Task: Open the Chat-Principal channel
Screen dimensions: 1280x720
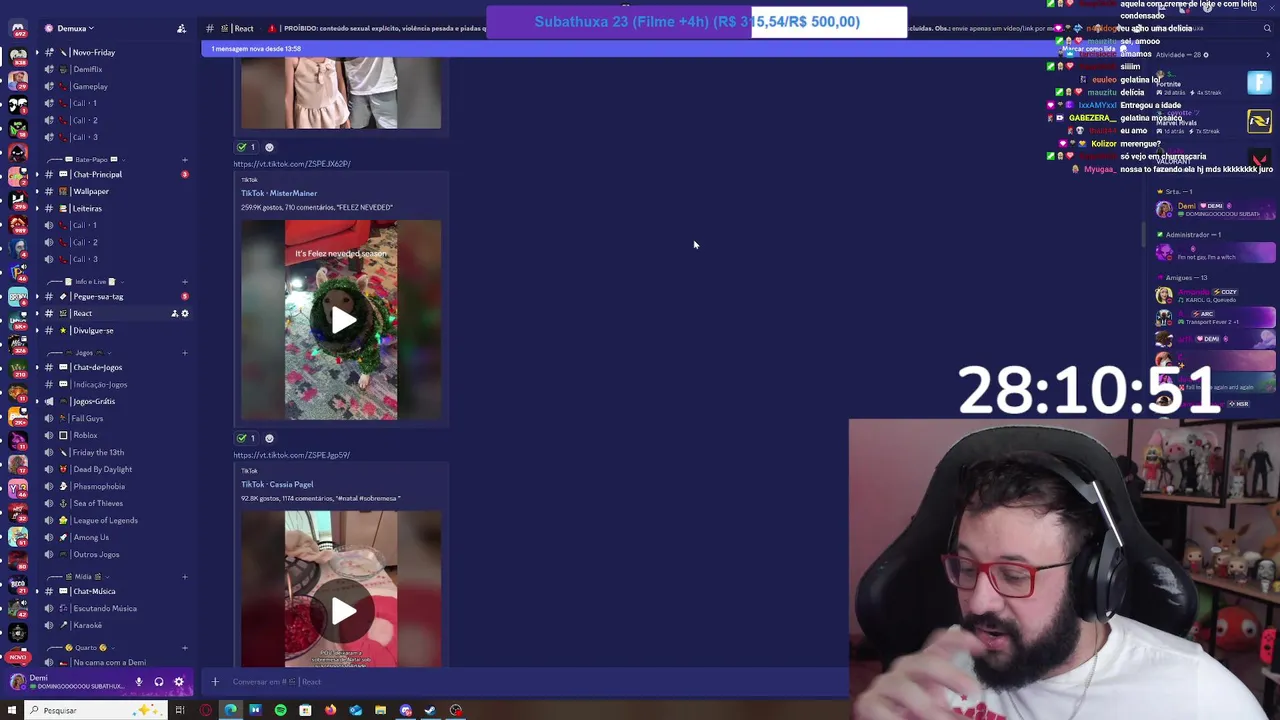Action: pyautogui.click(x=115, y=174)
